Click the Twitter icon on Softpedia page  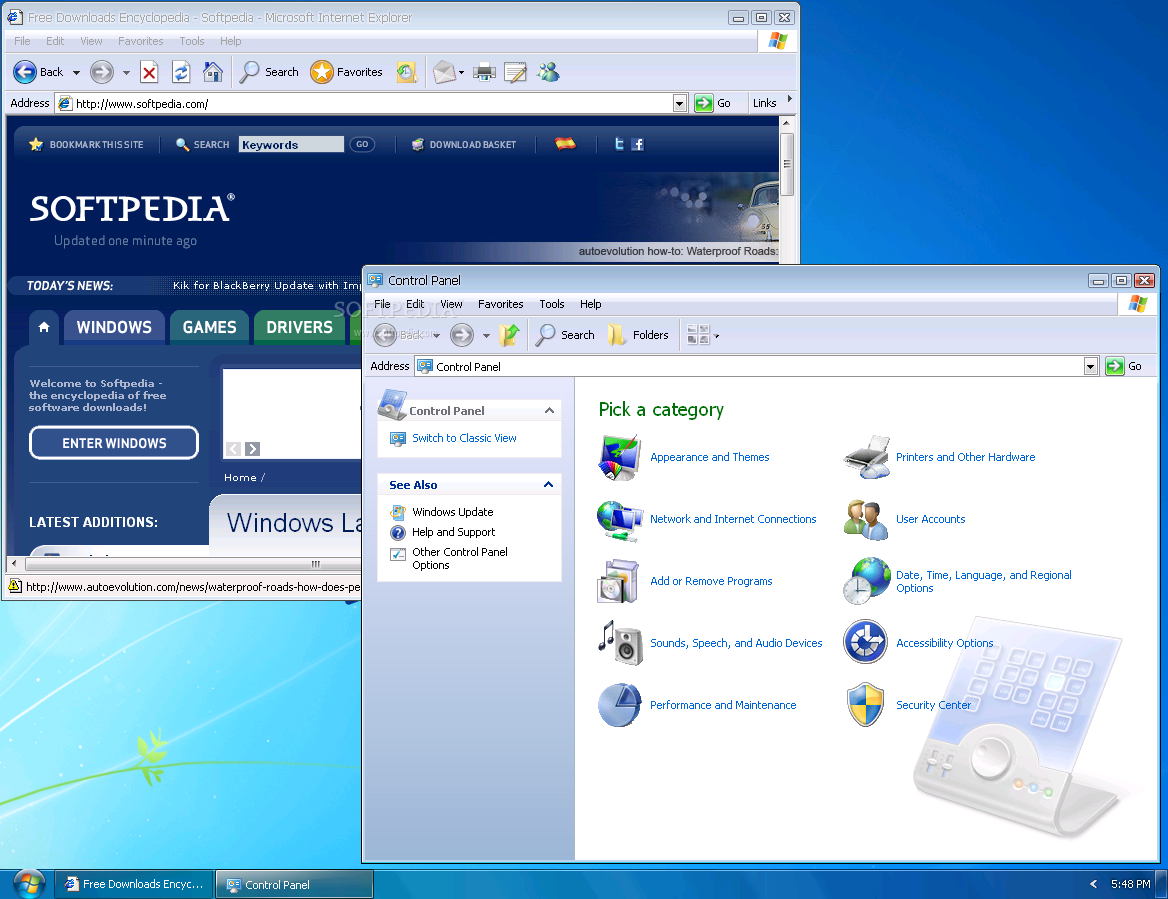[619, 144]
